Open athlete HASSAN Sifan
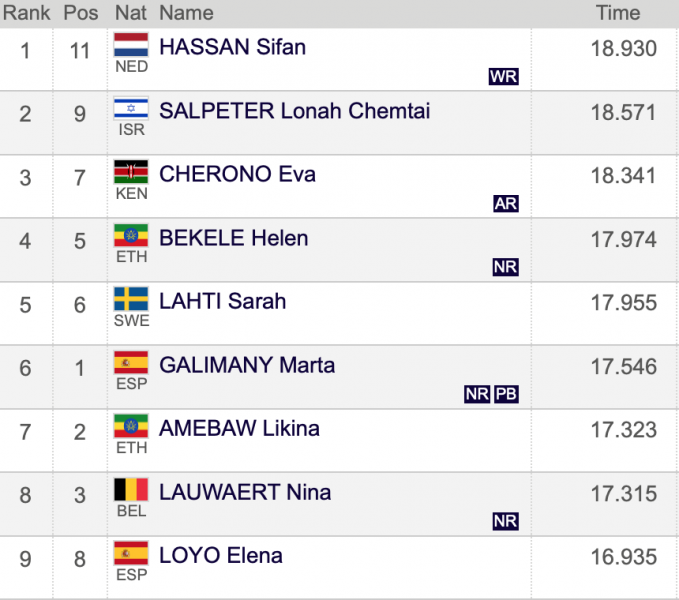The height and width of the screenshot is (600, 679). click(233, 47)
